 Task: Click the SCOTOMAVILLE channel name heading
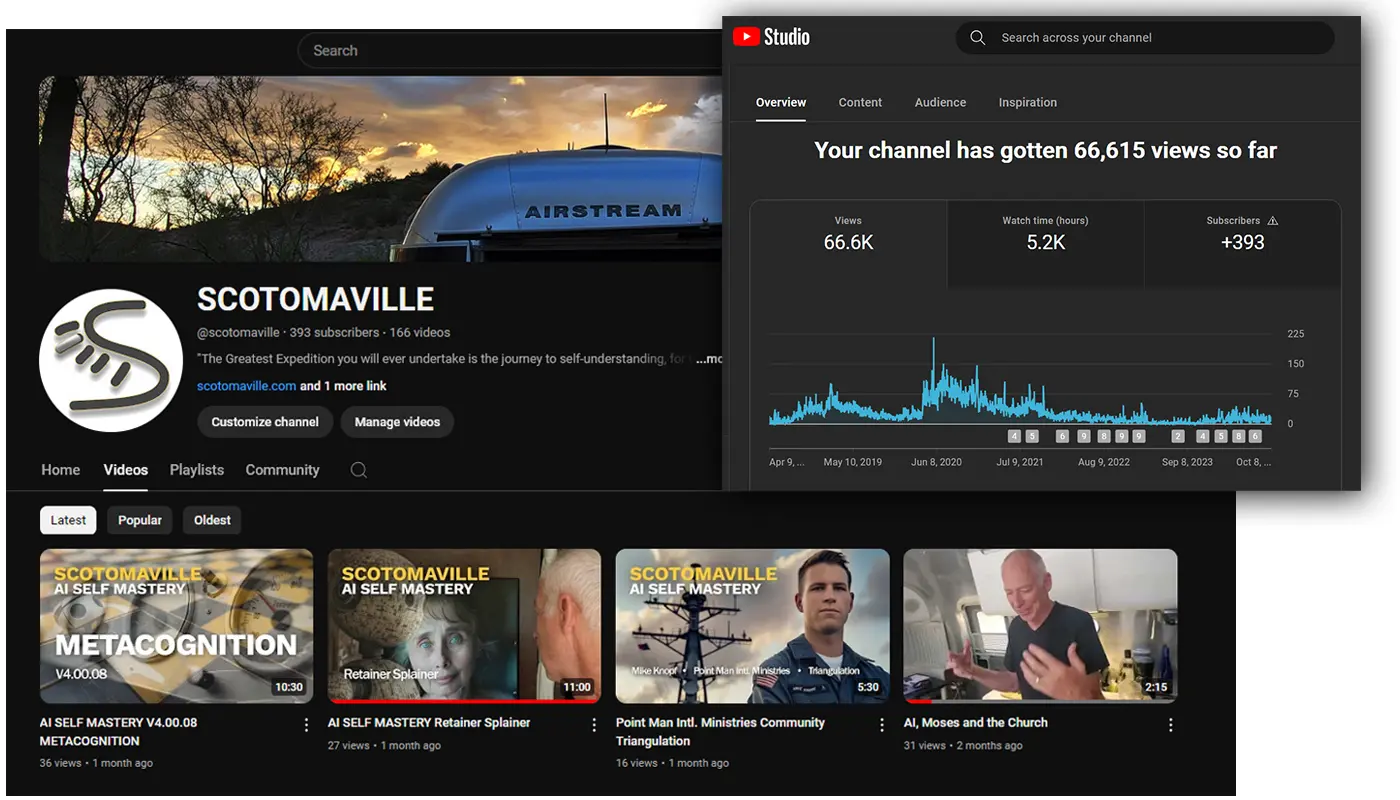coord(315,299)
